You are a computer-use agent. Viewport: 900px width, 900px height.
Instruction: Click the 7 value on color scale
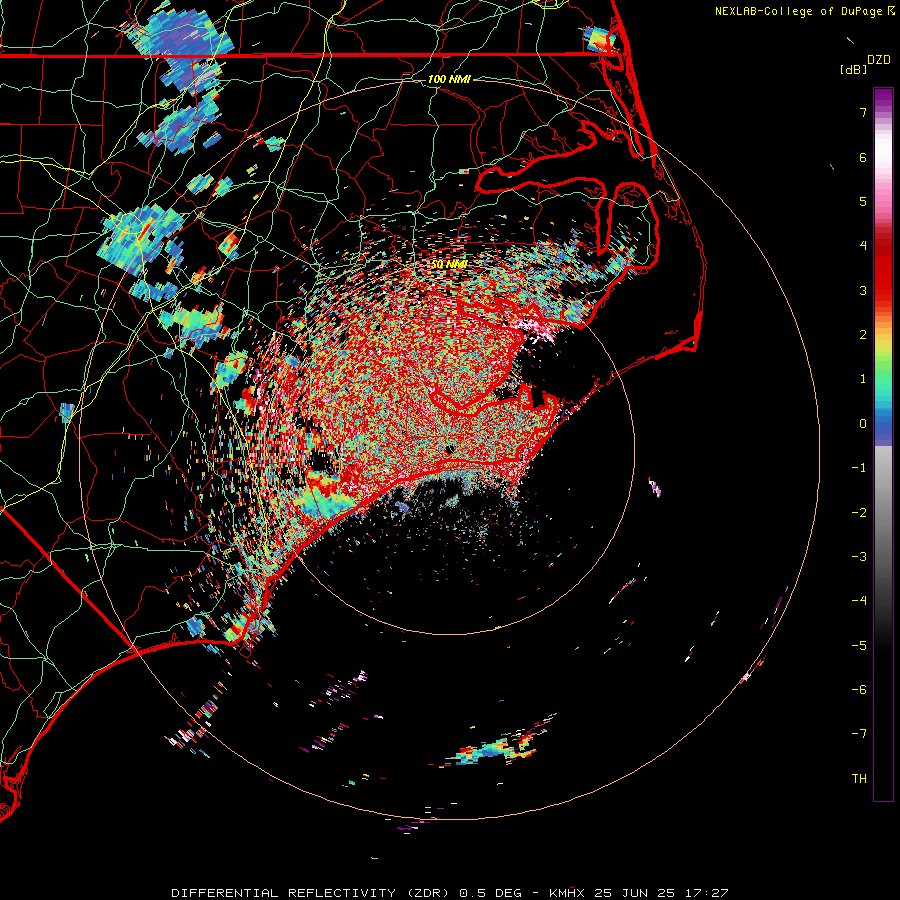[863, 112]
